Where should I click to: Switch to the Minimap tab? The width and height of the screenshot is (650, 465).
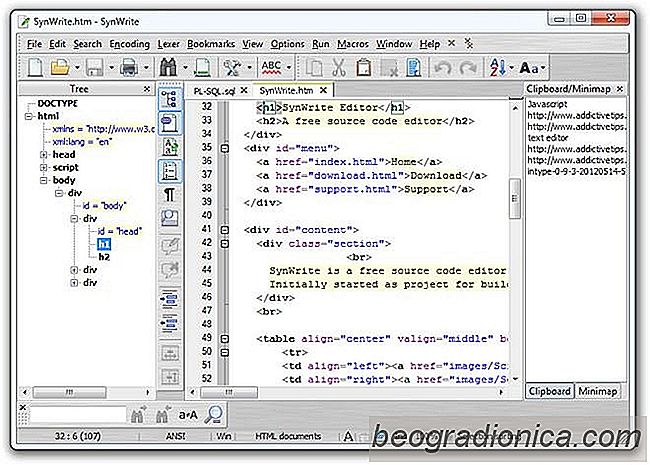pyautogui.click(x=597, y=391)
